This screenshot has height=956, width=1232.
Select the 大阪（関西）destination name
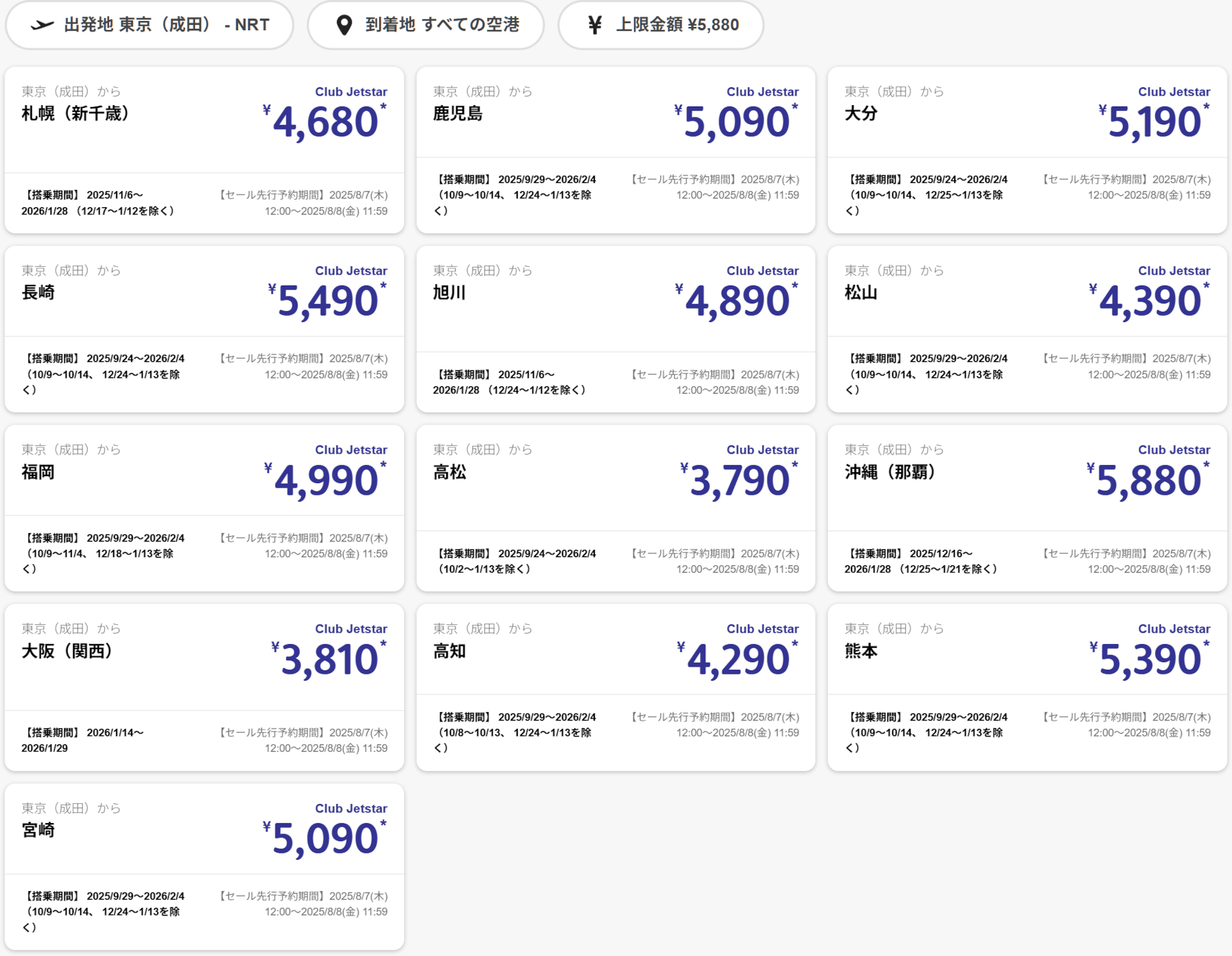[67, 651]
